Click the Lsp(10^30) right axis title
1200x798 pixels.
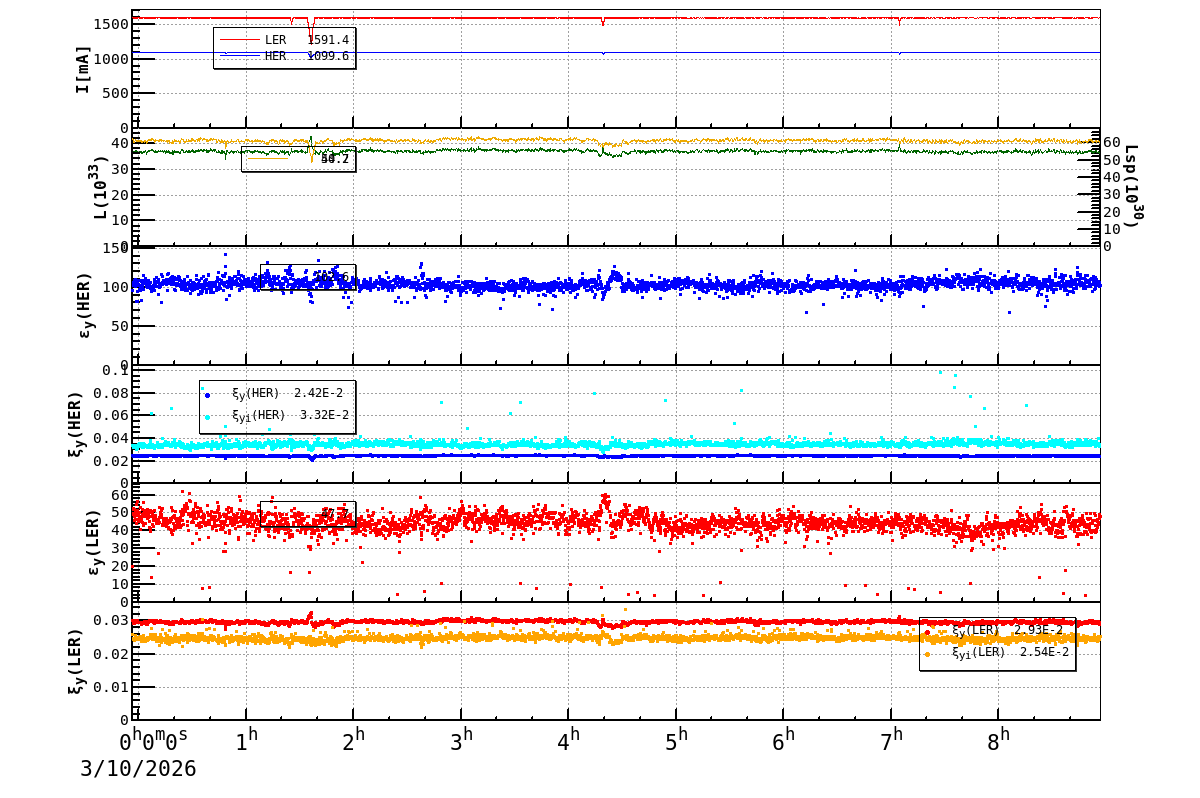[1131, 187]
